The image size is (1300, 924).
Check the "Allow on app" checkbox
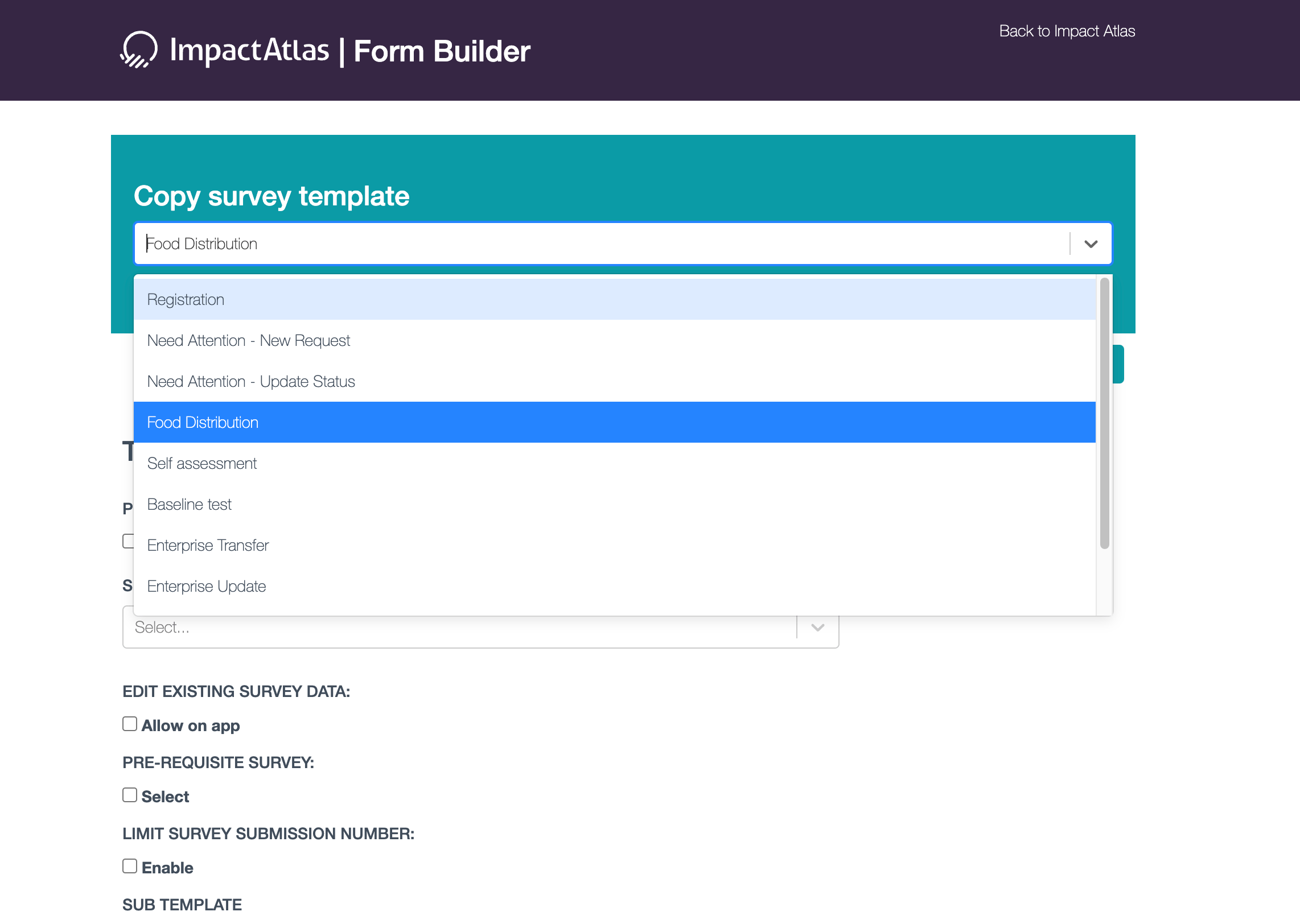point(130,723)
